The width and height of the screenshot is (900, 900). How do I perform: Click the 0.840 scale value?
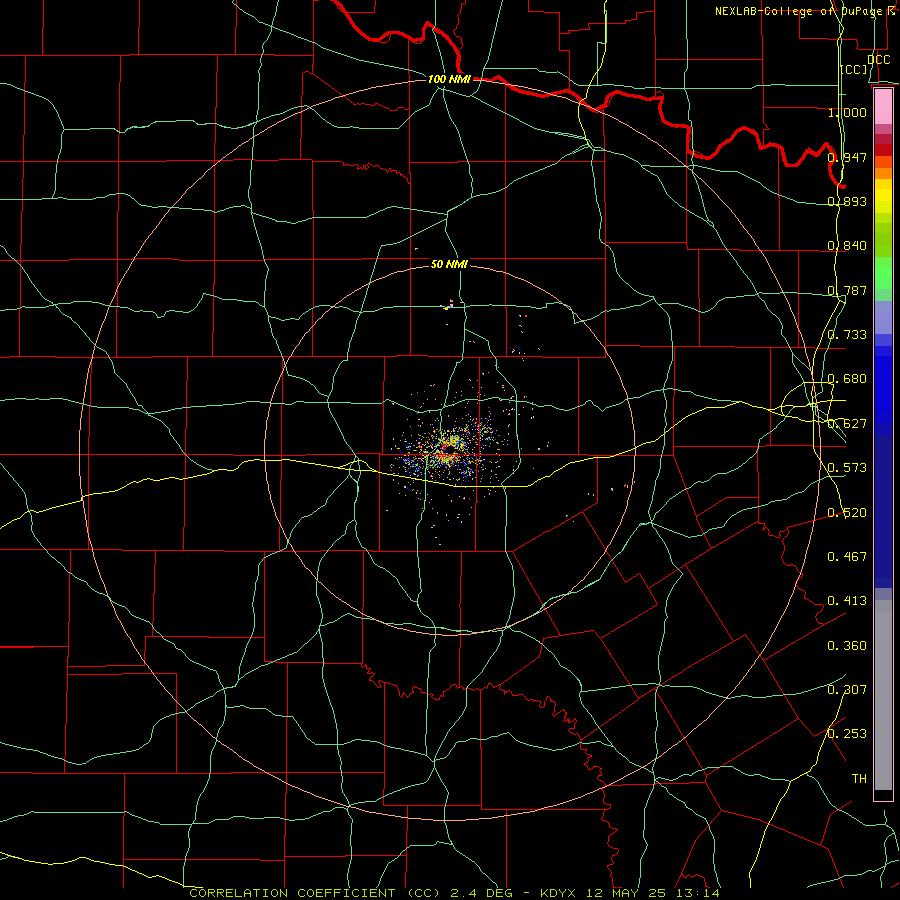[847, 245]
